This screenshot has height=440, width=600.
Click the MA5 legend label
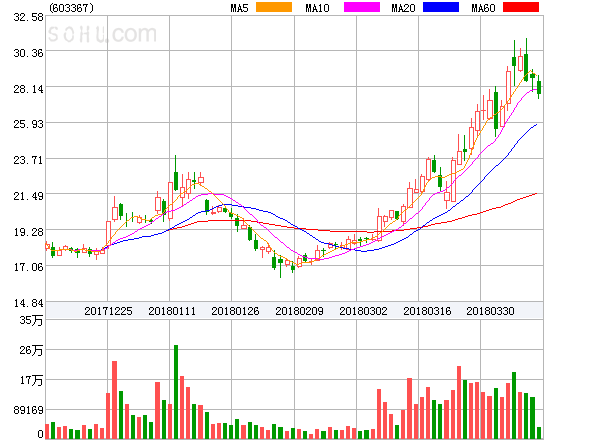click(x=239, y=8)
